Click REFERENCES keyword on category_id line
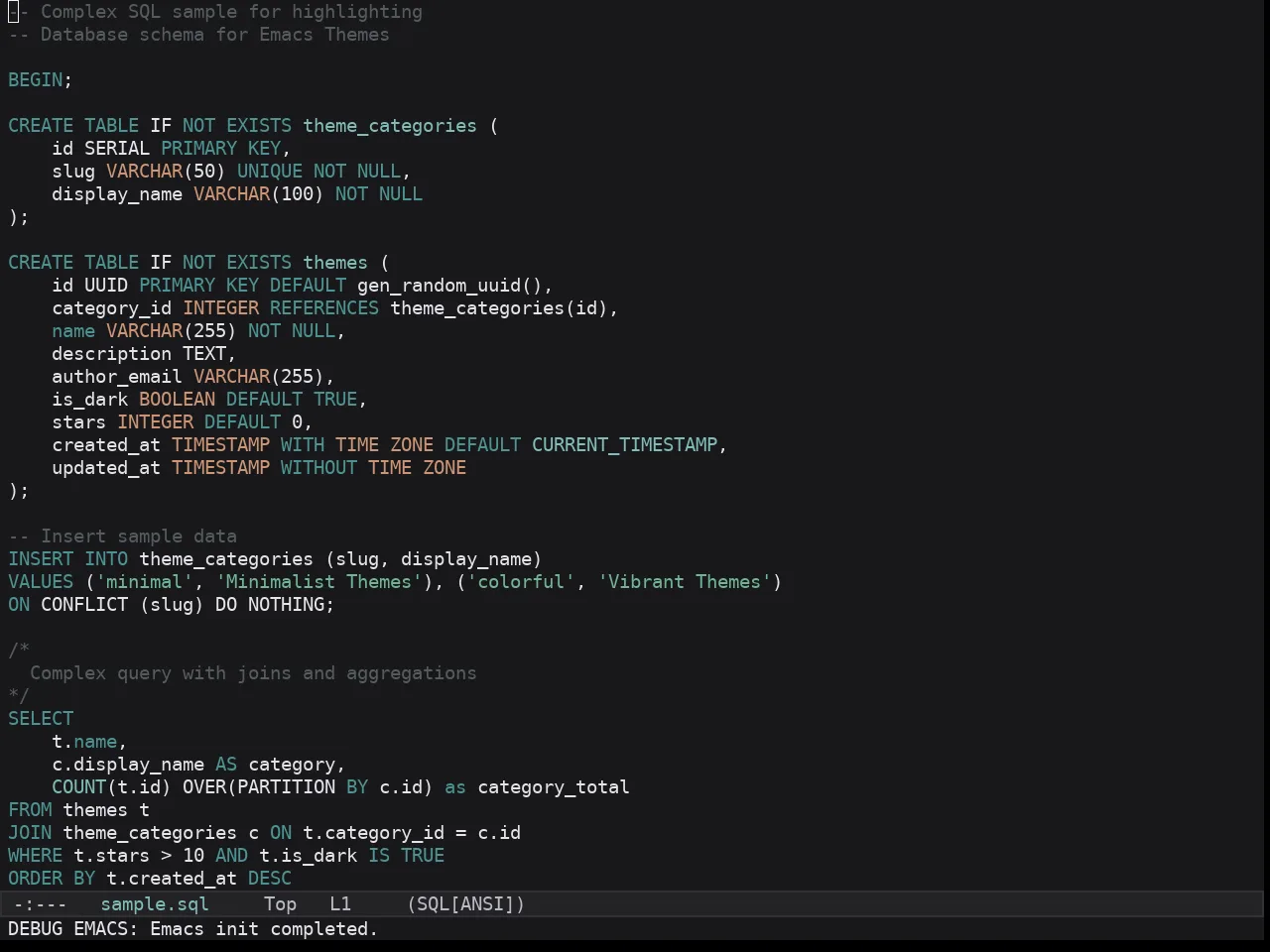The width and height of the screenshot is (1270, 952). [324, 308]
